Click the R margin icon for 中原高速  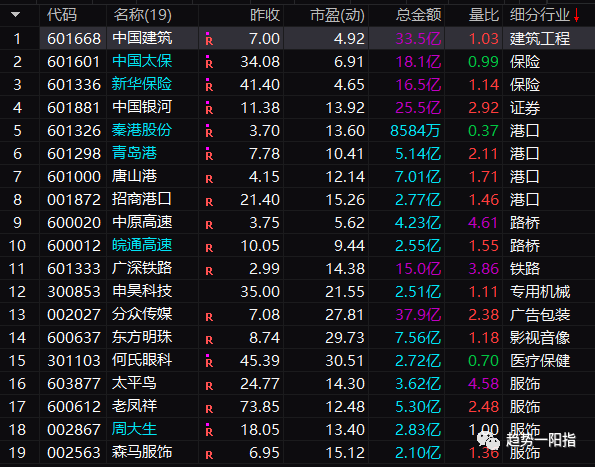coord(209,225)
